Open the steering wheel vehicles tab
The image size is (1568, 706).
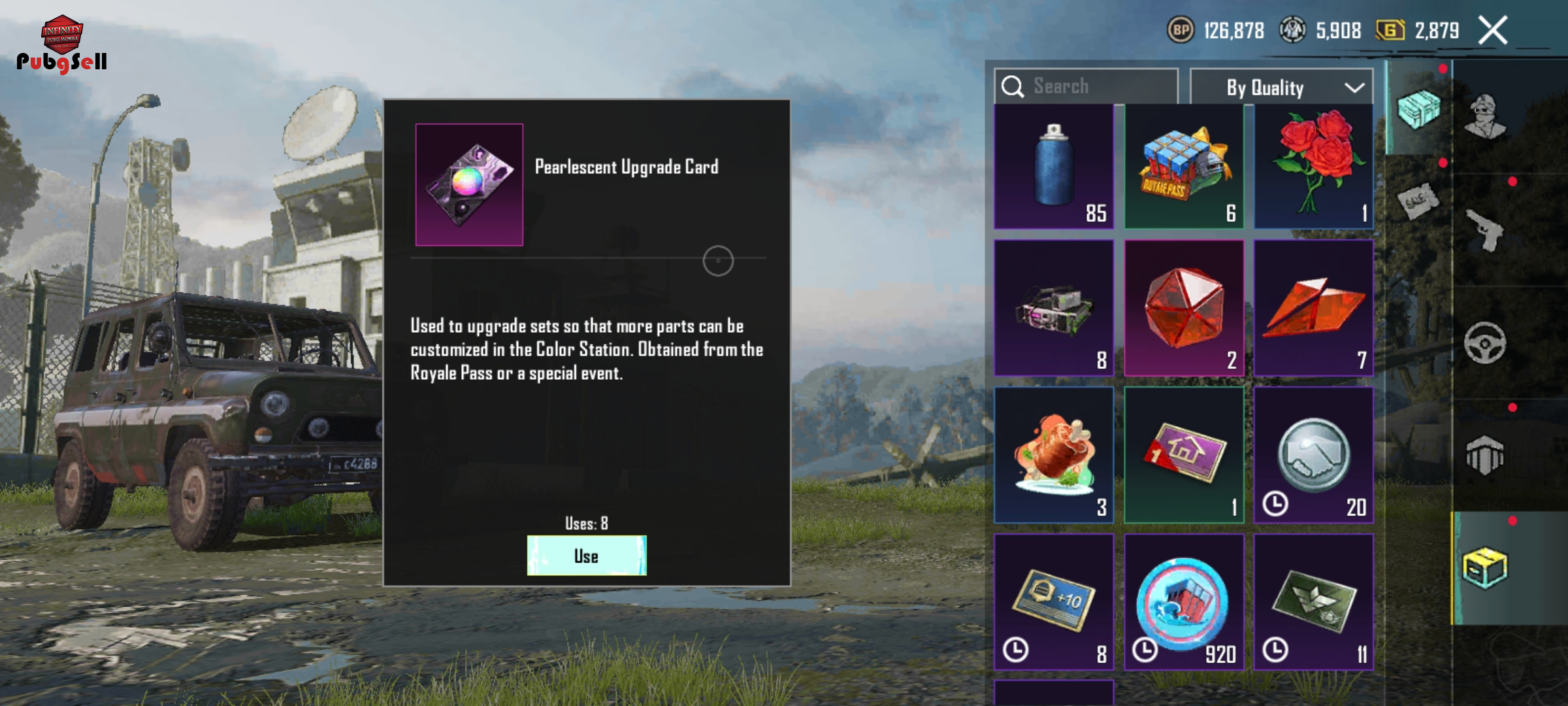point(1484,343)
